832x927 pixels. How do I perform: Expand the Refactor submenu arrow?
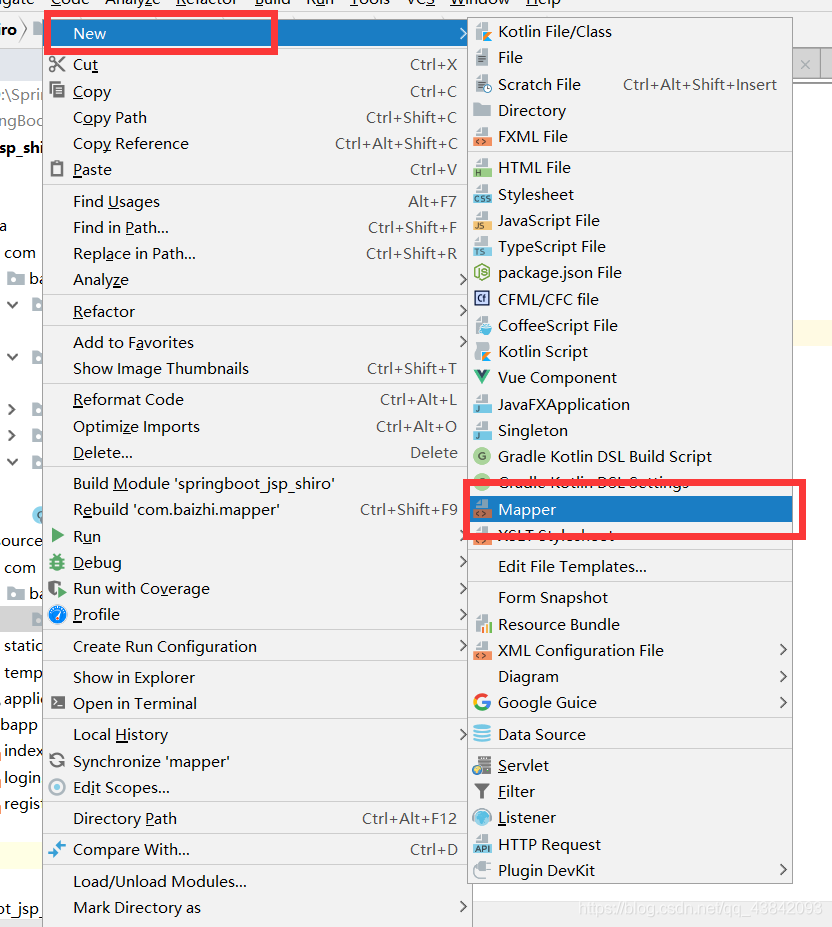click(462, 311)
